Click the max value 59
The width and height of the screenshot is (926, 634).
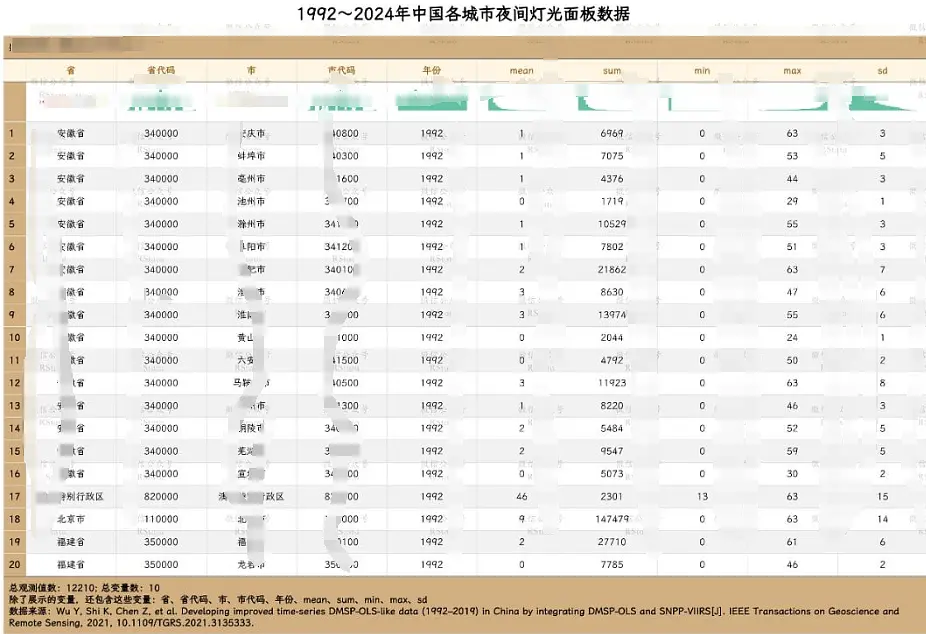pyautogui.click(x=792, y=451)
